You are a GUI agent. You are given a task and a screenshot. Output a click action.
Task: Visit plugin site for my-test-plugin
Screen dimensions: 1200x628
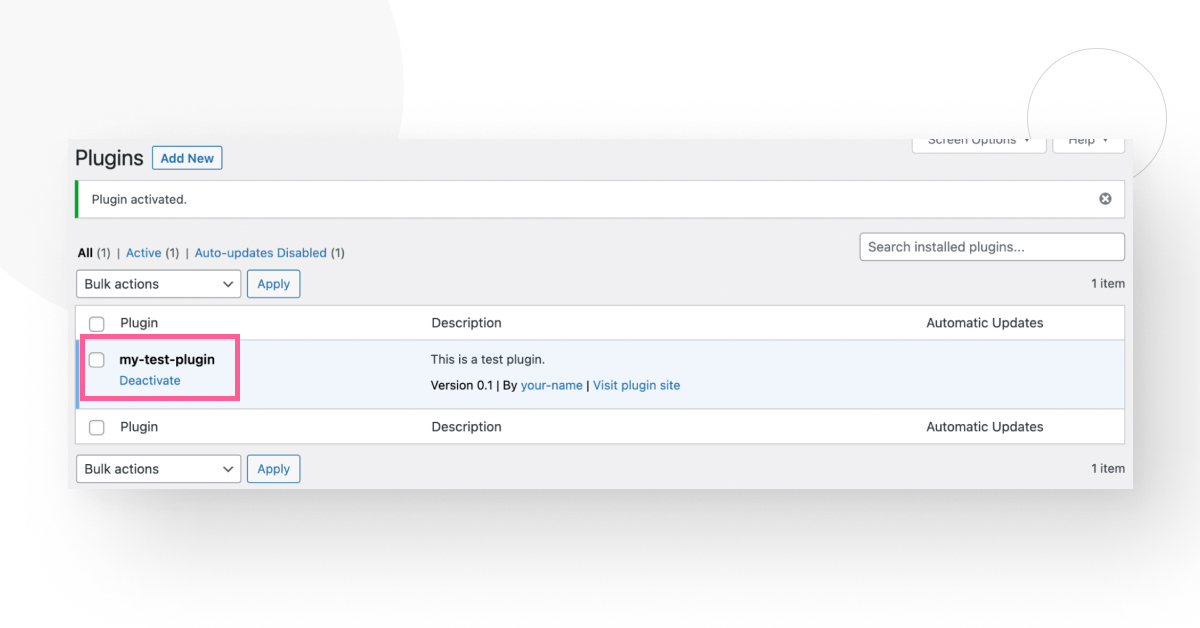(636, 384)
